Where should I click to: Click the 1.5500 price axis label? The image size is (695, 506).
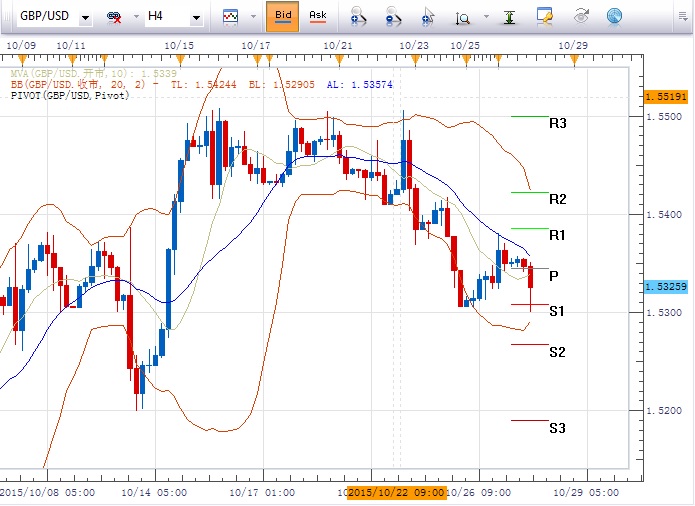point(664,117)
